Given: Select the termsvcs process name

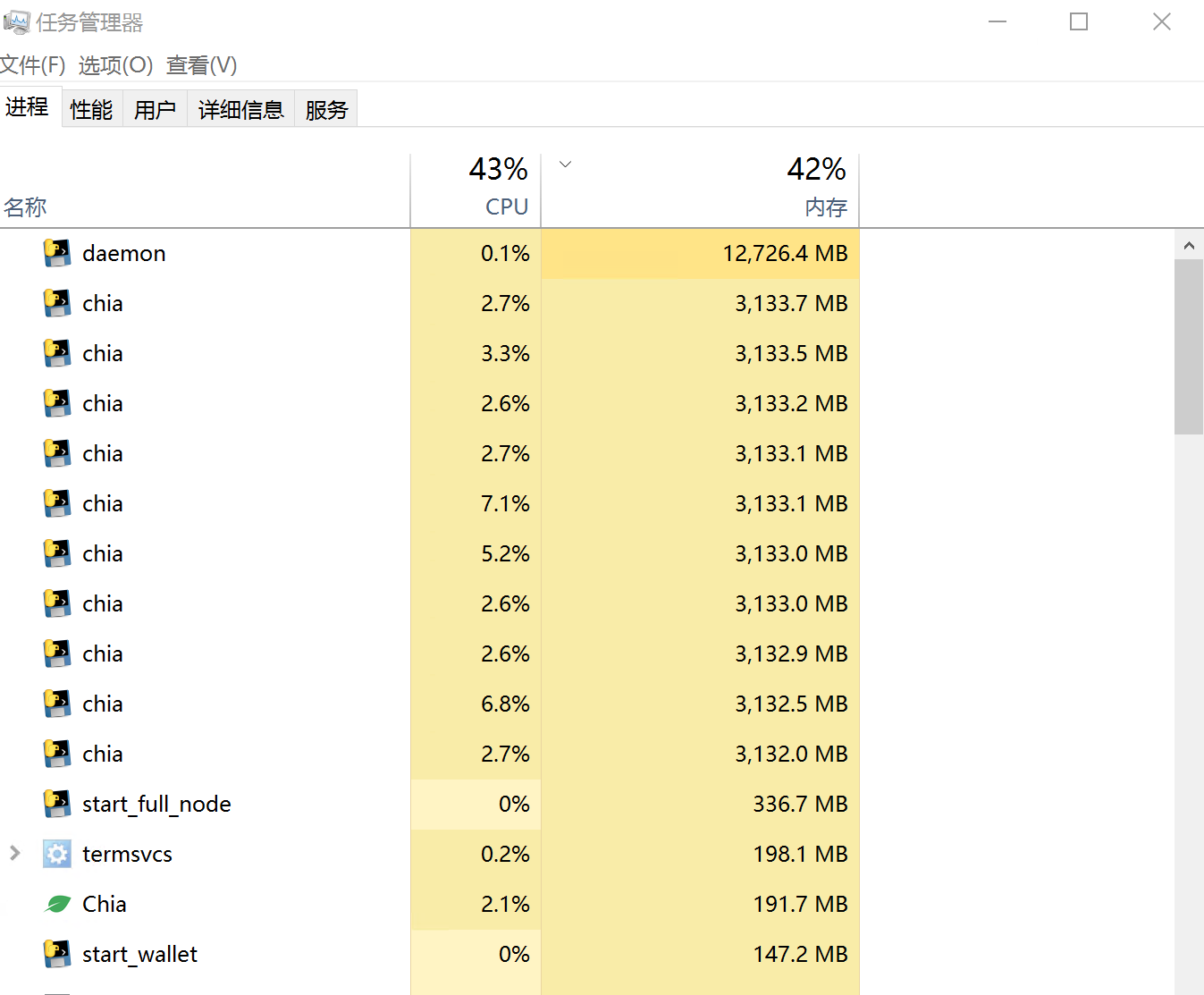Looking at the screenshot, I should pos(127,855).
